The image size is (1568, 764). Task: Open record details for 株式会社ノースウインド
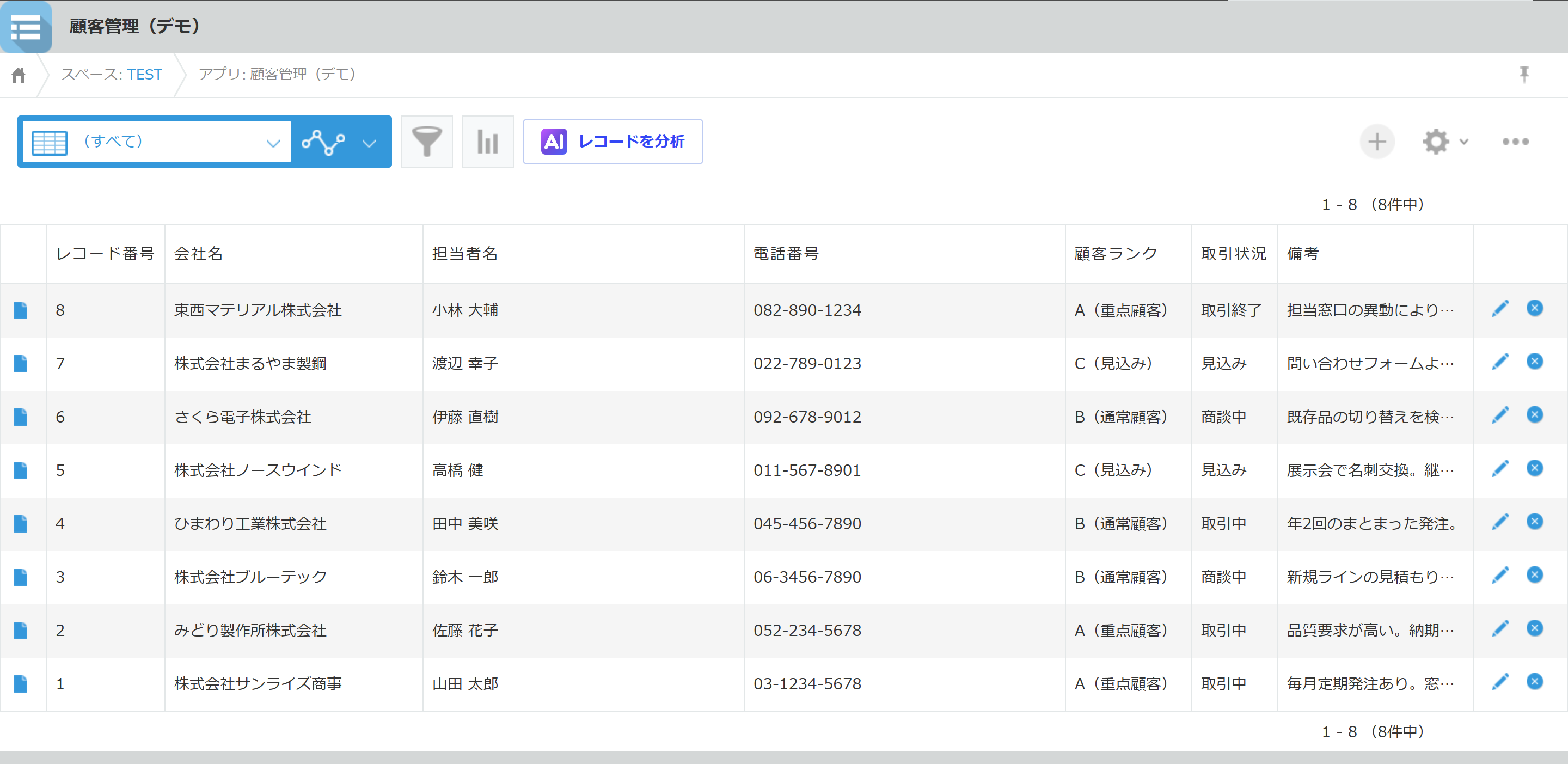point(21,470)
